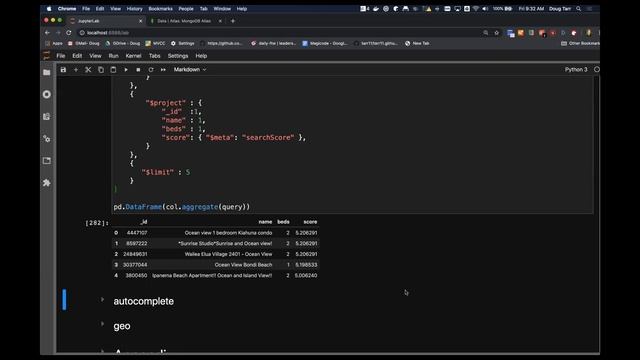This screenshot has width=640, height=360.
Task: Cut the selected cell with scissors icon
Action: [x=88, y=70]
